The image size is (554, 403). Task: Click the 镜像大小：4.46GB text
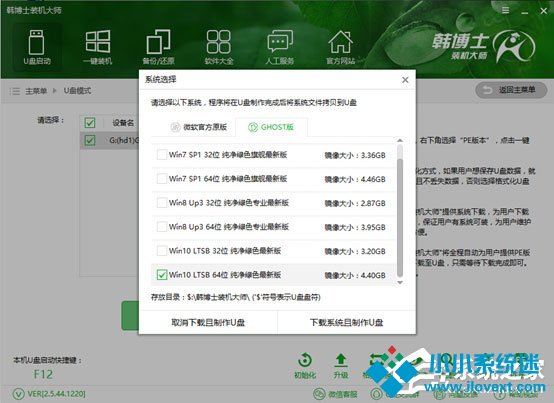355,179
